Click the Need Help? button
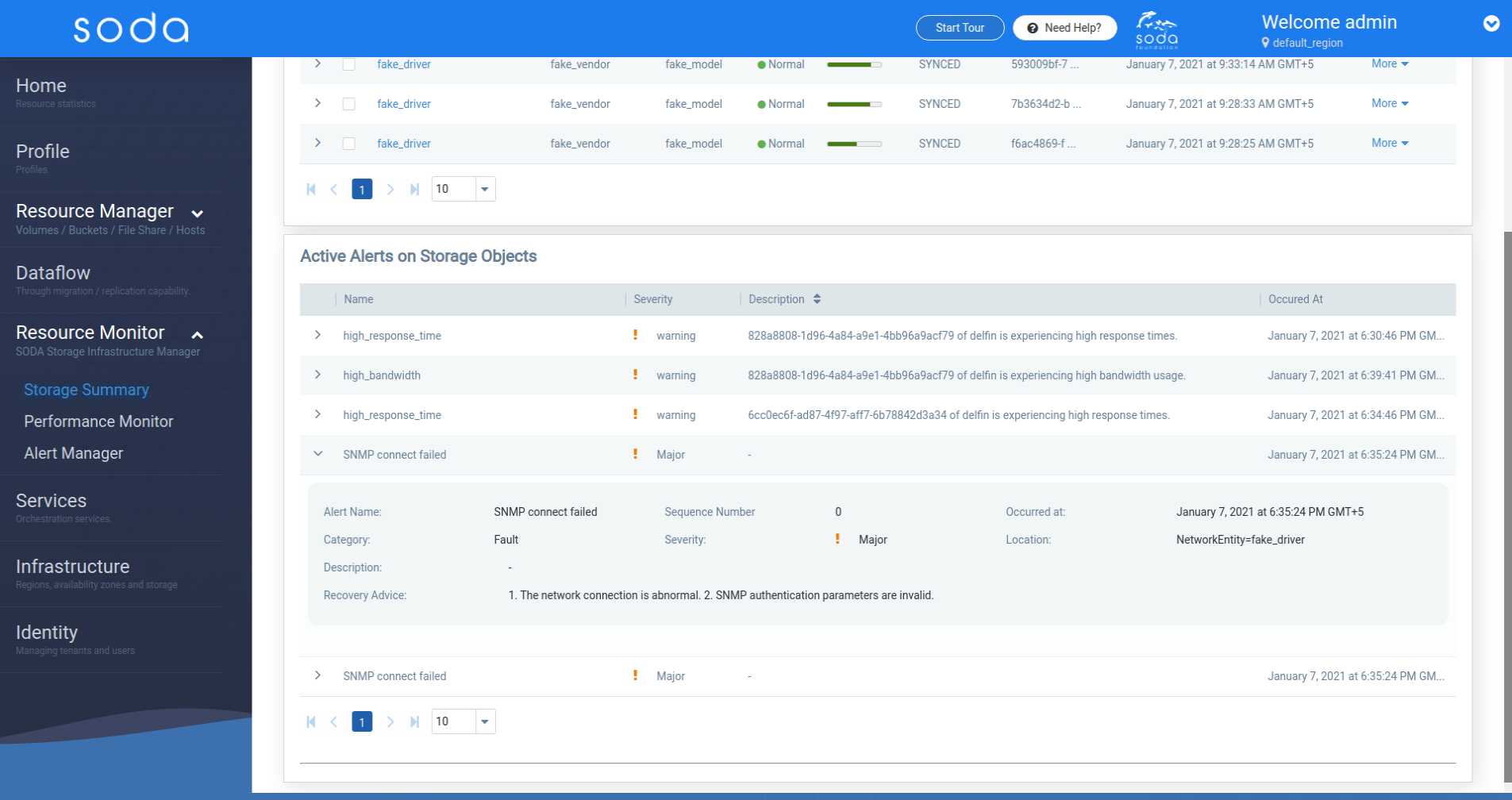This screenshot has width=1512, height=800. point(1064,28)
